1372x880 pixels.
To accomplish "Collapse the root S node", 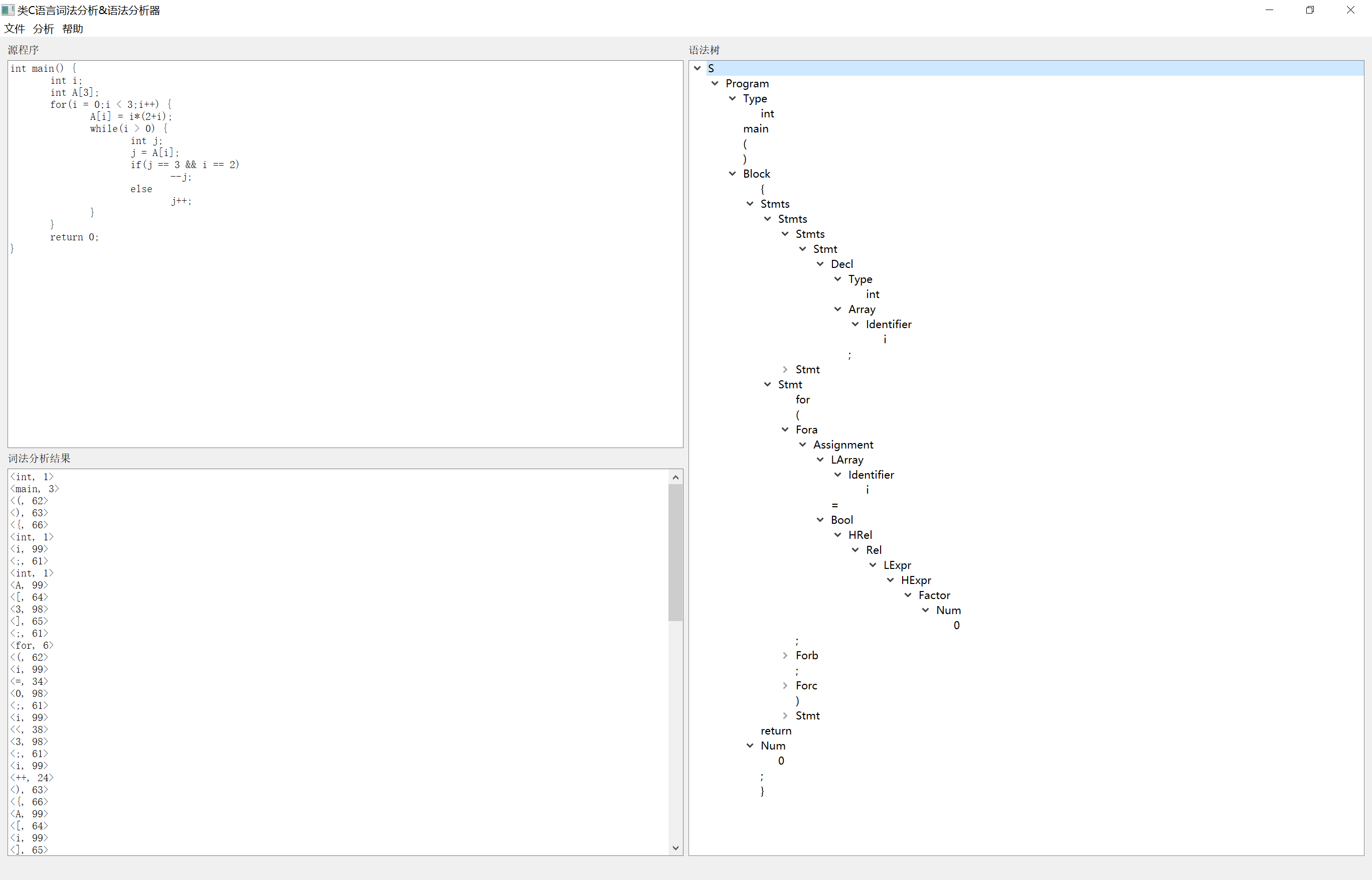I will pos(698,68).
